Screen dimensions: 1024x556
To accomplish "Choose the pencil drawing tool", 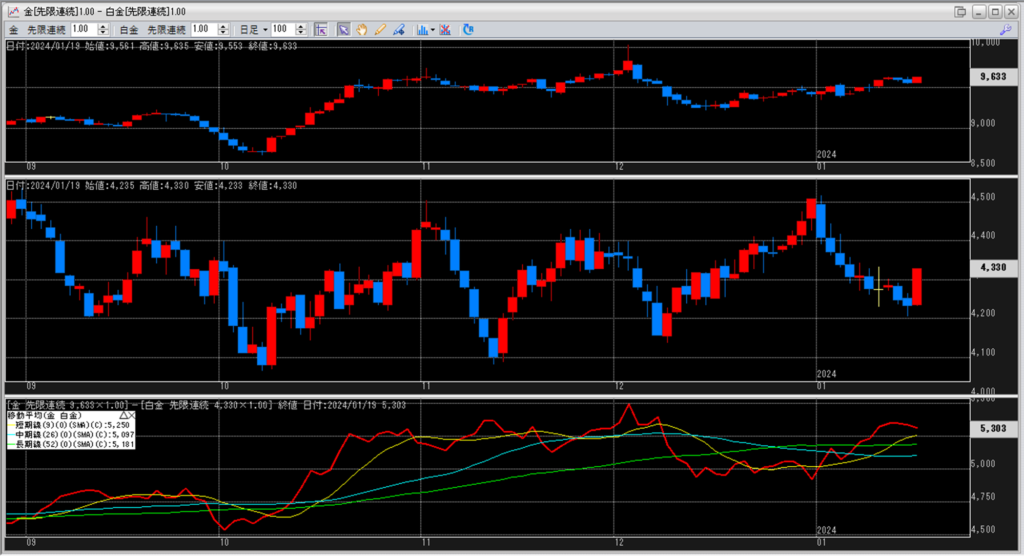I will 380,30.
